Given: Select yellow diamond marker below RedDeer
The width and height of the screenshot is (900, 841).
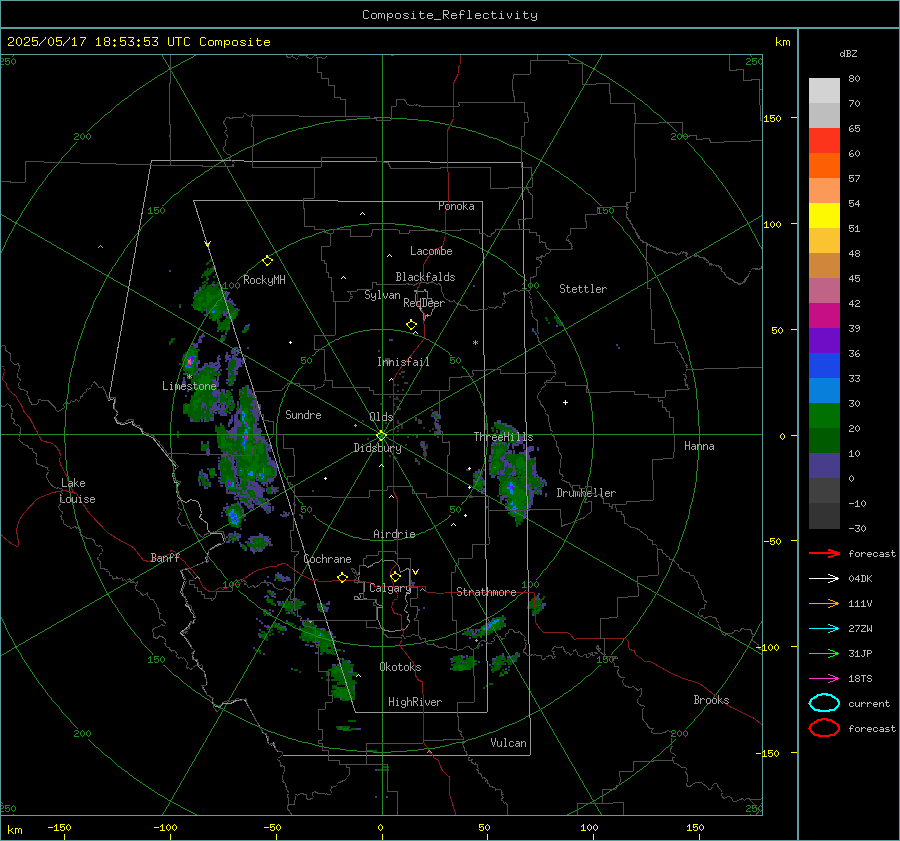Looking at the screenshot, I should (412, 325).
